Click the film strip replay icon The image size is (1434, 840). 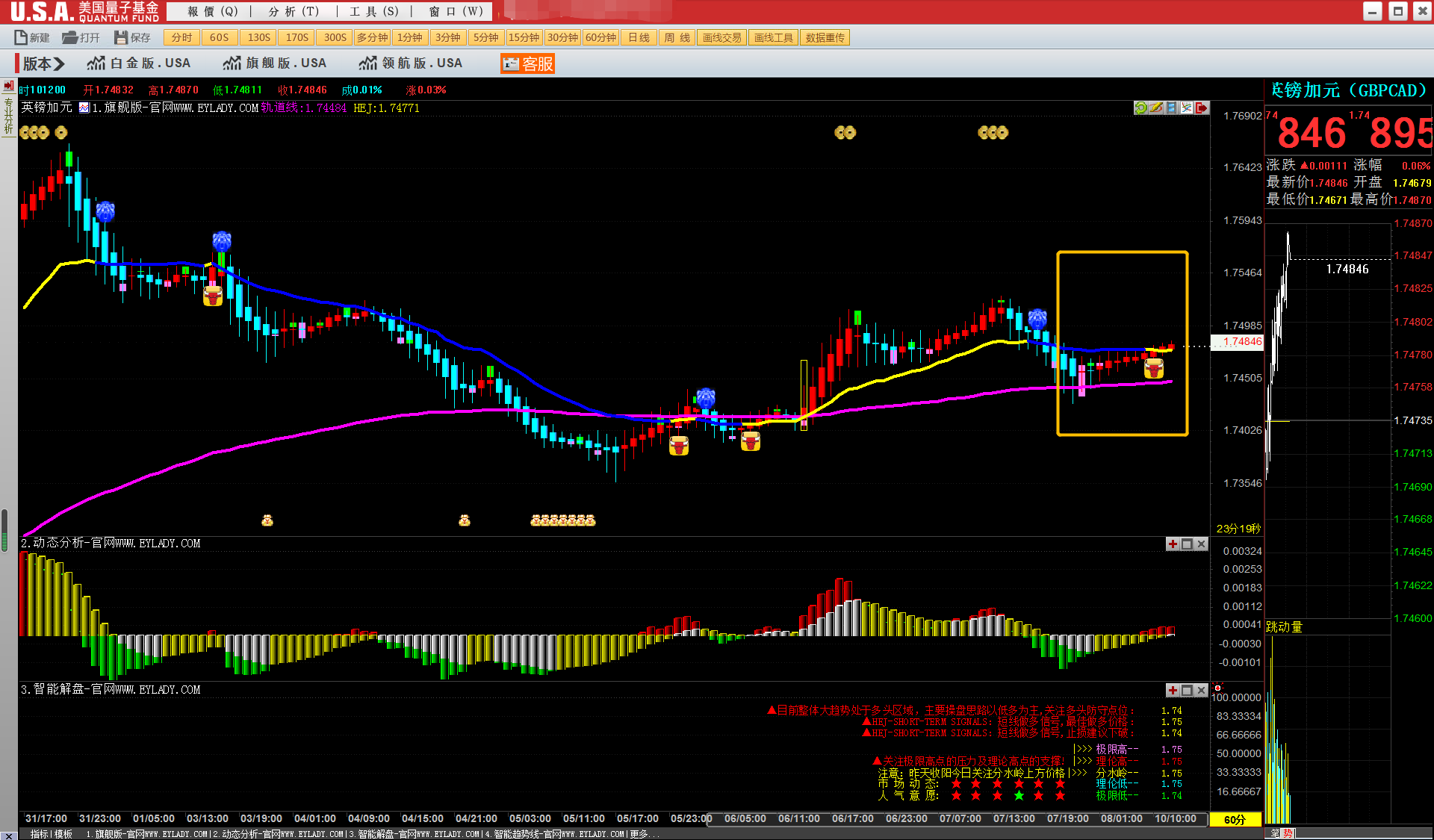1171,108
